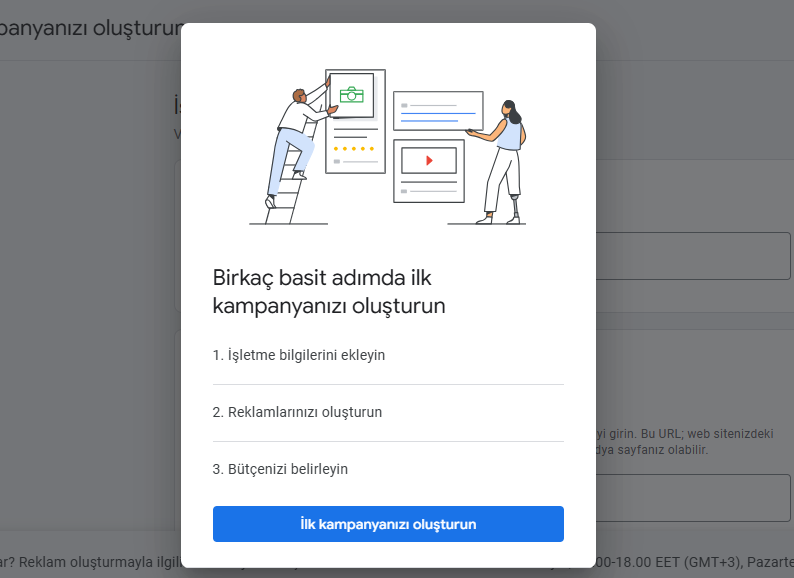This screenshot has width=794, height=578.
Task: Click the red play triangle icon
Action: (429, 161)
